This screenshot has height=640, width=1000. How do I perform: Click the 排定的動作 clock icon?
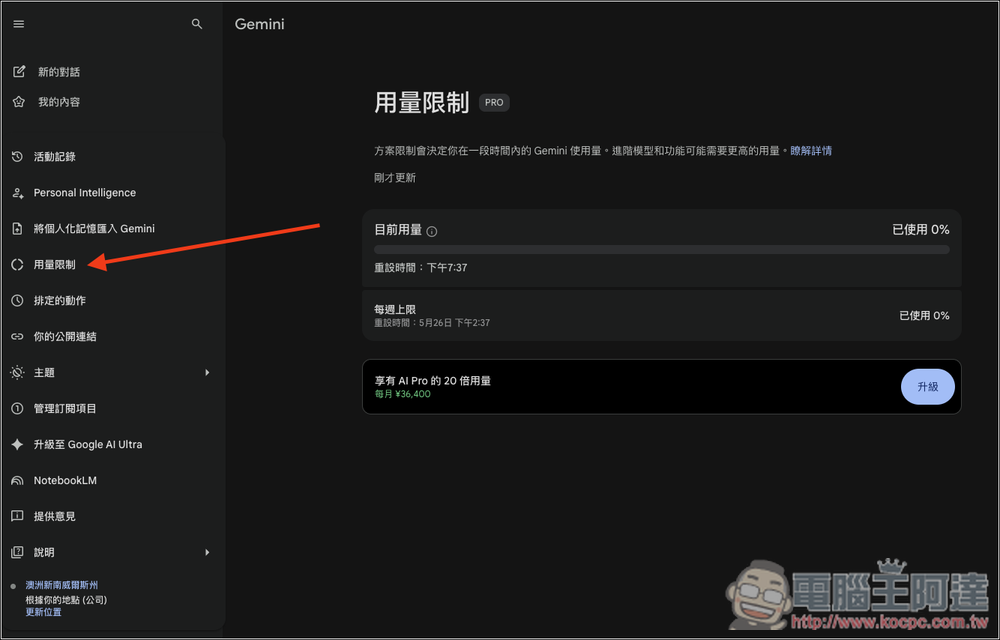click(x=17, y=300)
